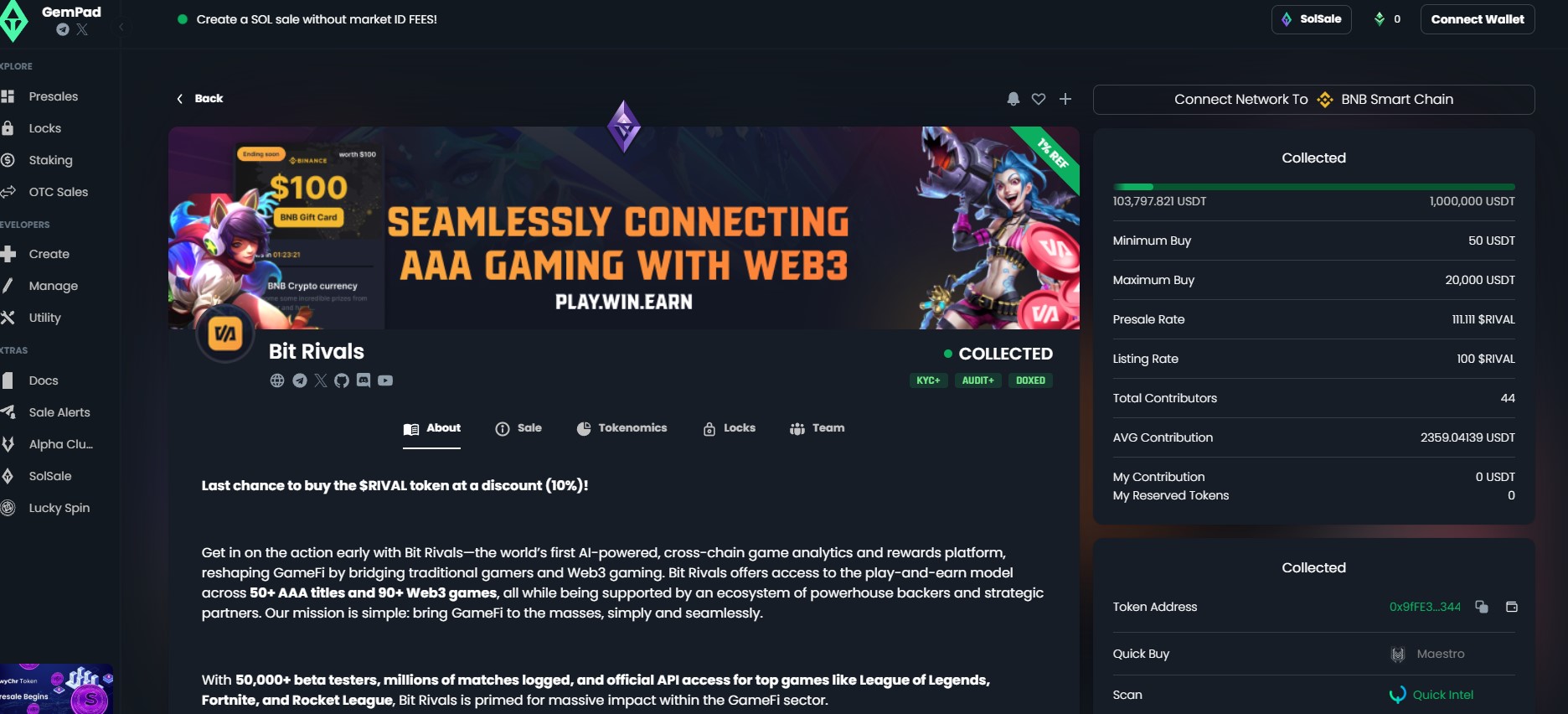The height and width of the screenshot is (714, 1568).
Task: Click the plus icon beside the heart
Action: pyautogui.click(x=1065, y=99)
